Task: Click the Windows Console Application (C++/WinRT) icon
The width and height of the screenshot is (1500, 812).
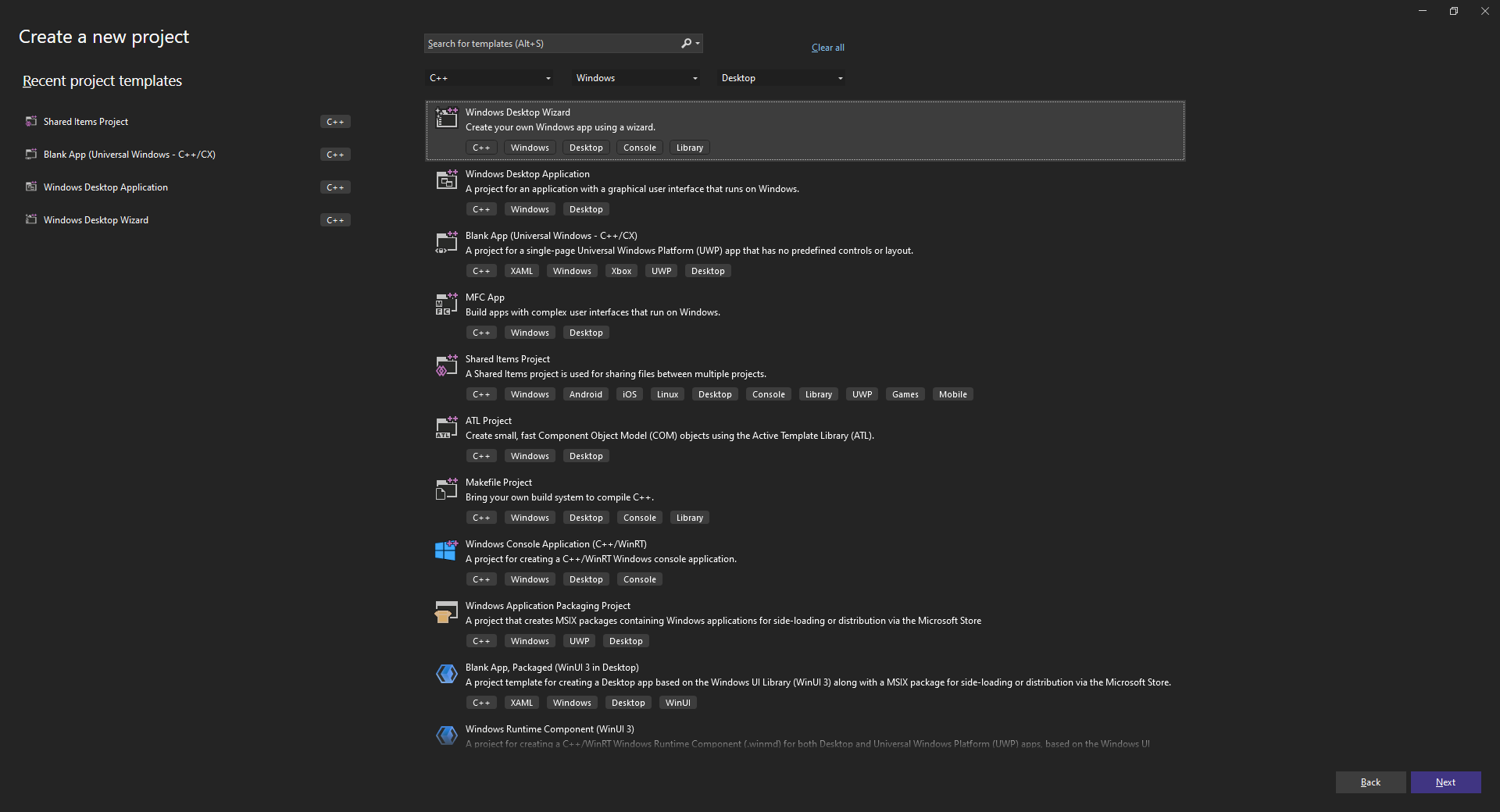Action: coord(446,550)
